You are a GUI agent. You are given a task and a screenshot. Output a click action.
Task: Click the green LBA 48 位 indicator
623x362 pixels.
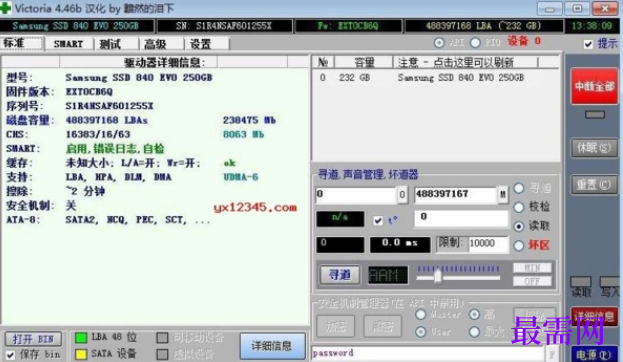click(x=81, y=338)
